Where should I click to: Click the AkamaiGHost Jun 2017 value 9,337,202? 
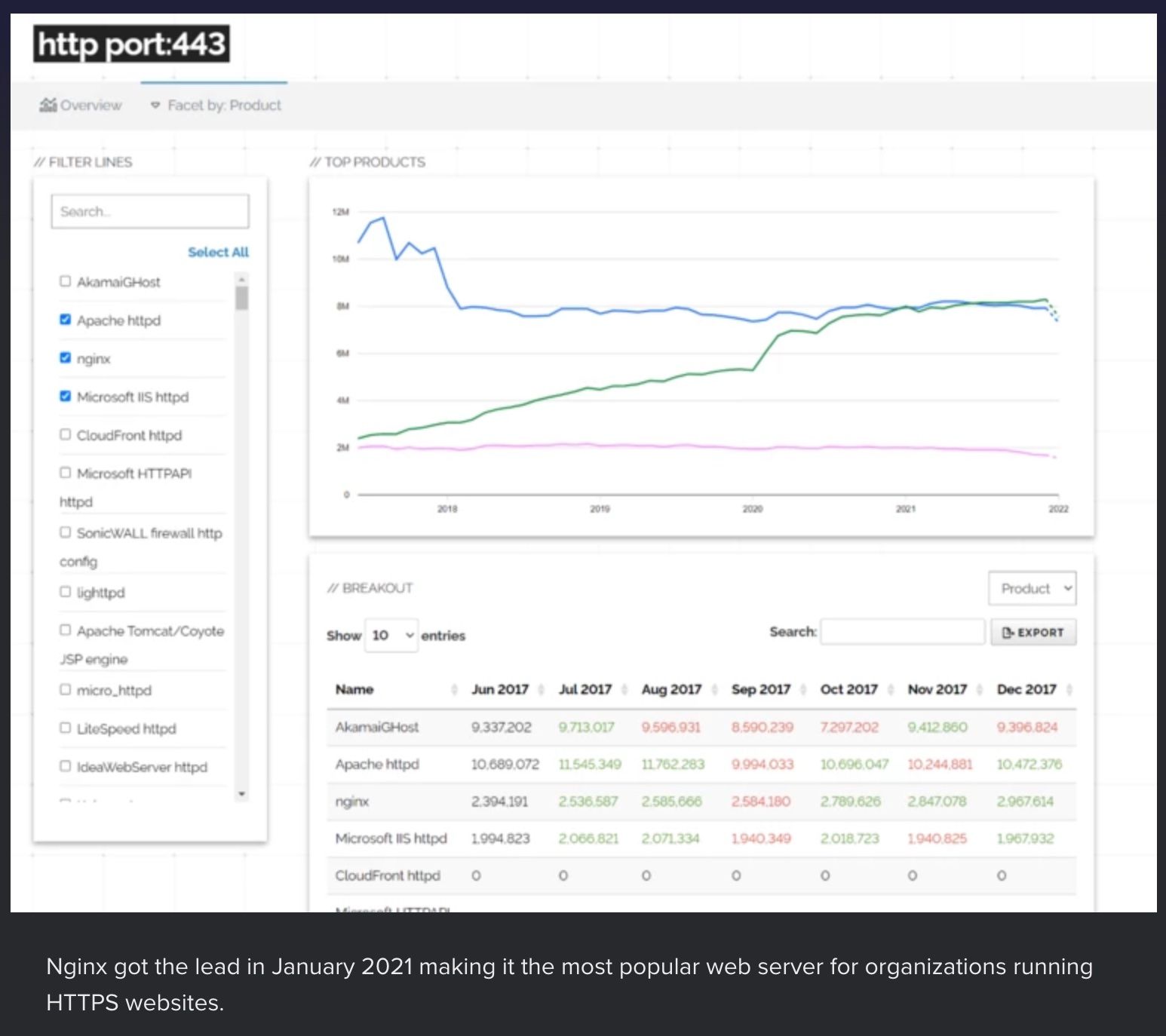click(502, 727)
